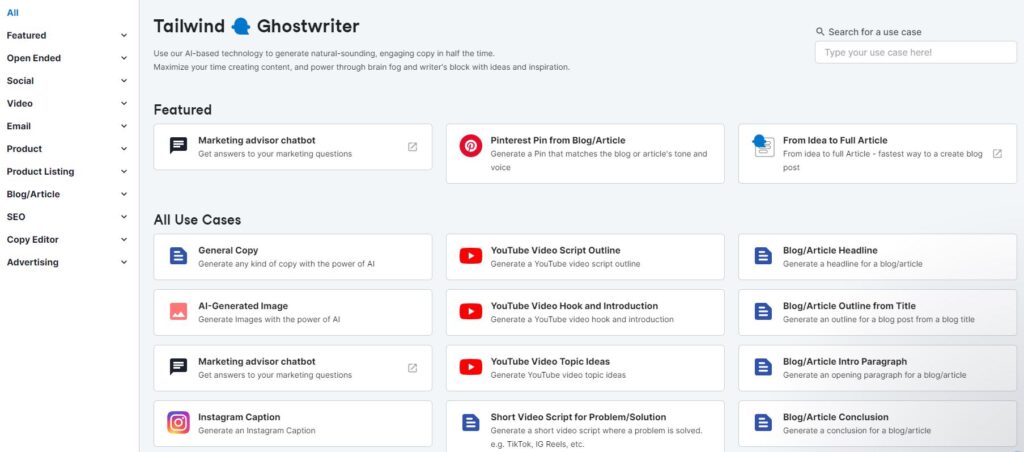Select the Featured sidebar category
The image size is (1024, 452).
(26, 35)
